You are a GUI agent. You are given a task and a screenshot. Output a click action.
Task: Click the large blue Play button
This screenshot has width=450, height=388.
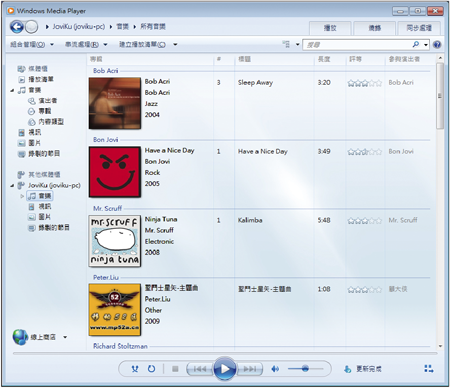(x=224, y=368)
